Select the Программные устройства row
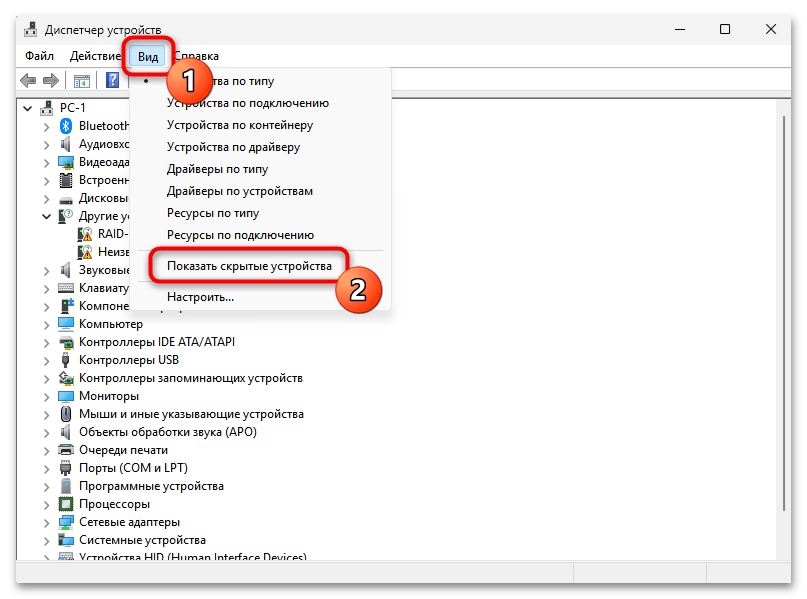Screen dimensions: 807x599 point(151,486)
